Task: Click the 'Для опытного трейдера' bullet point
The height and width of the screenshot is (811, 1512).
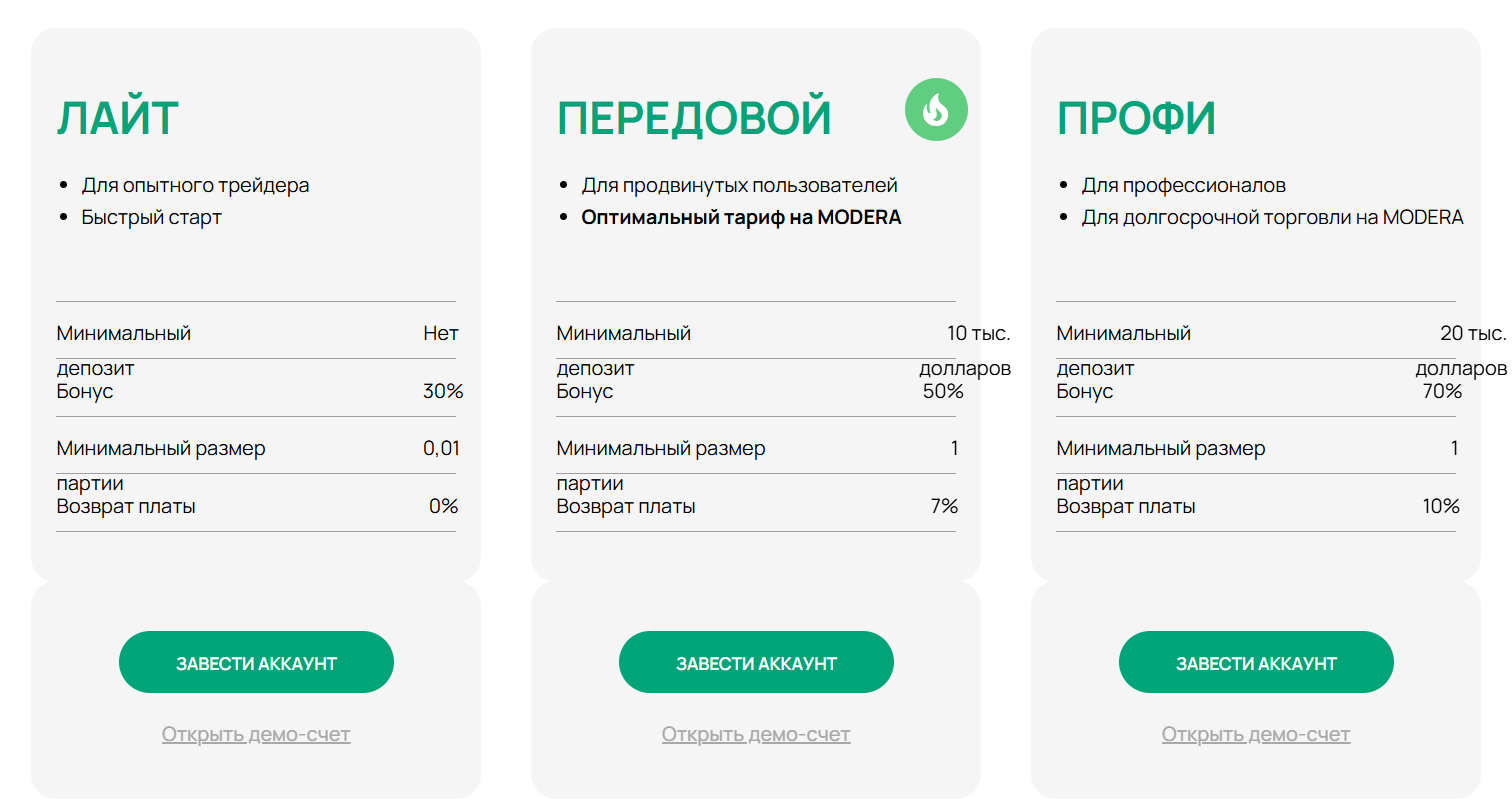Action: tap(196, 185)
